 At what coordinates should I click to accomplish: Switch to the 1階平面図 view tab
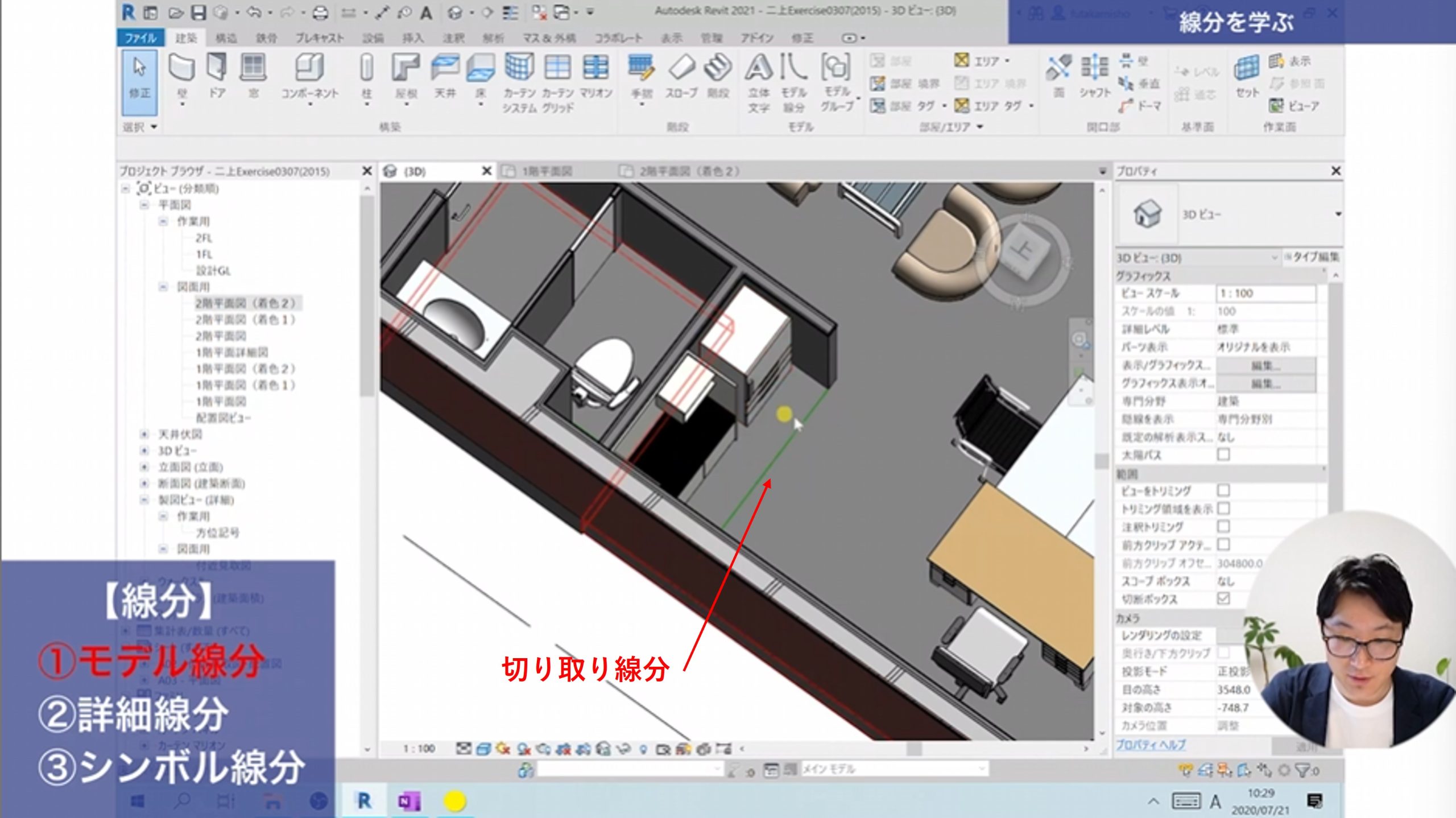(x=546, y=171)
